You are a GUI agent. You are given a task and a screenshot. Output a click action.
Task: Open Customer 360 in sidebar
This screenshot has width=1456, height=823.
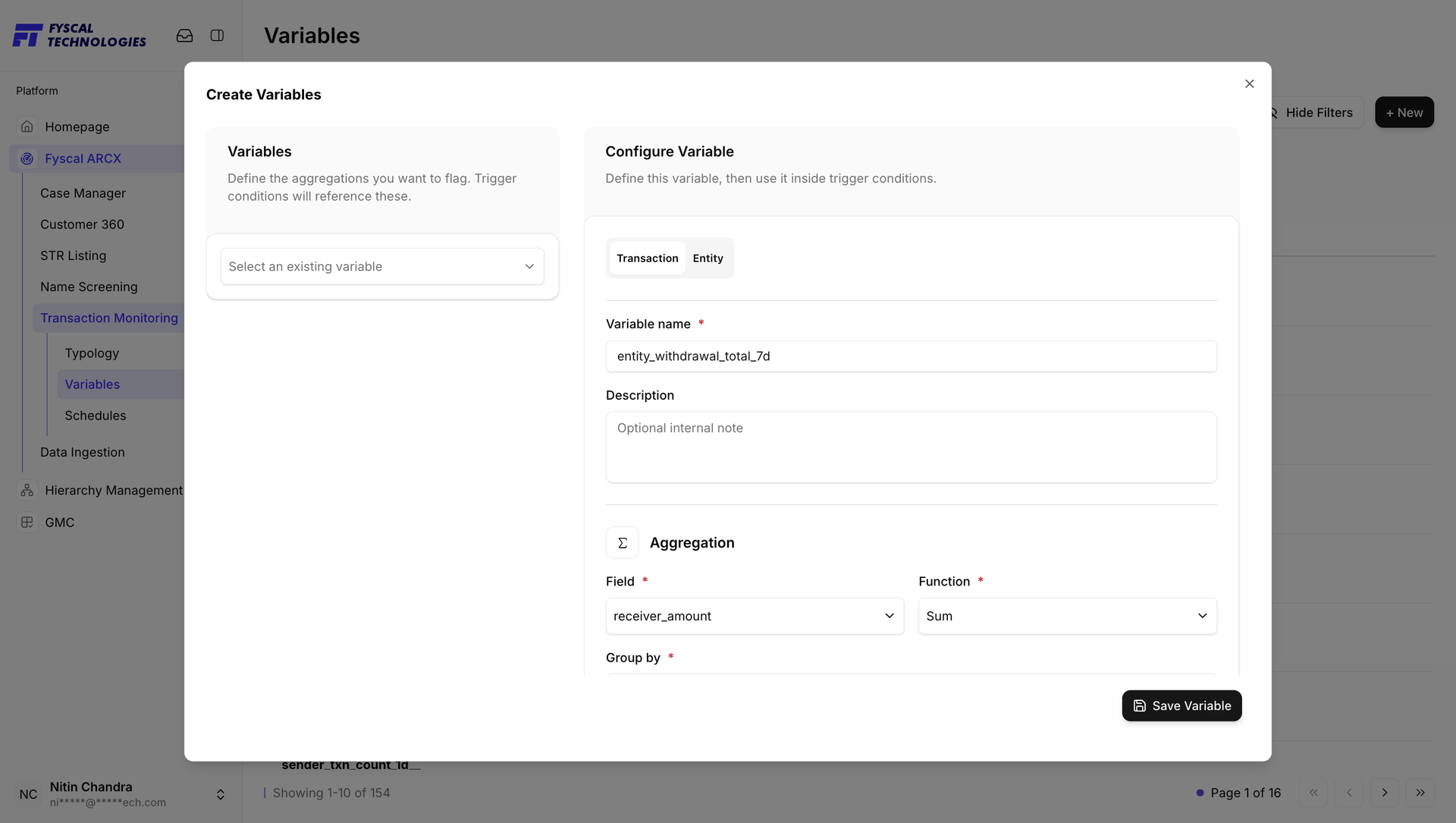point(82,225)
